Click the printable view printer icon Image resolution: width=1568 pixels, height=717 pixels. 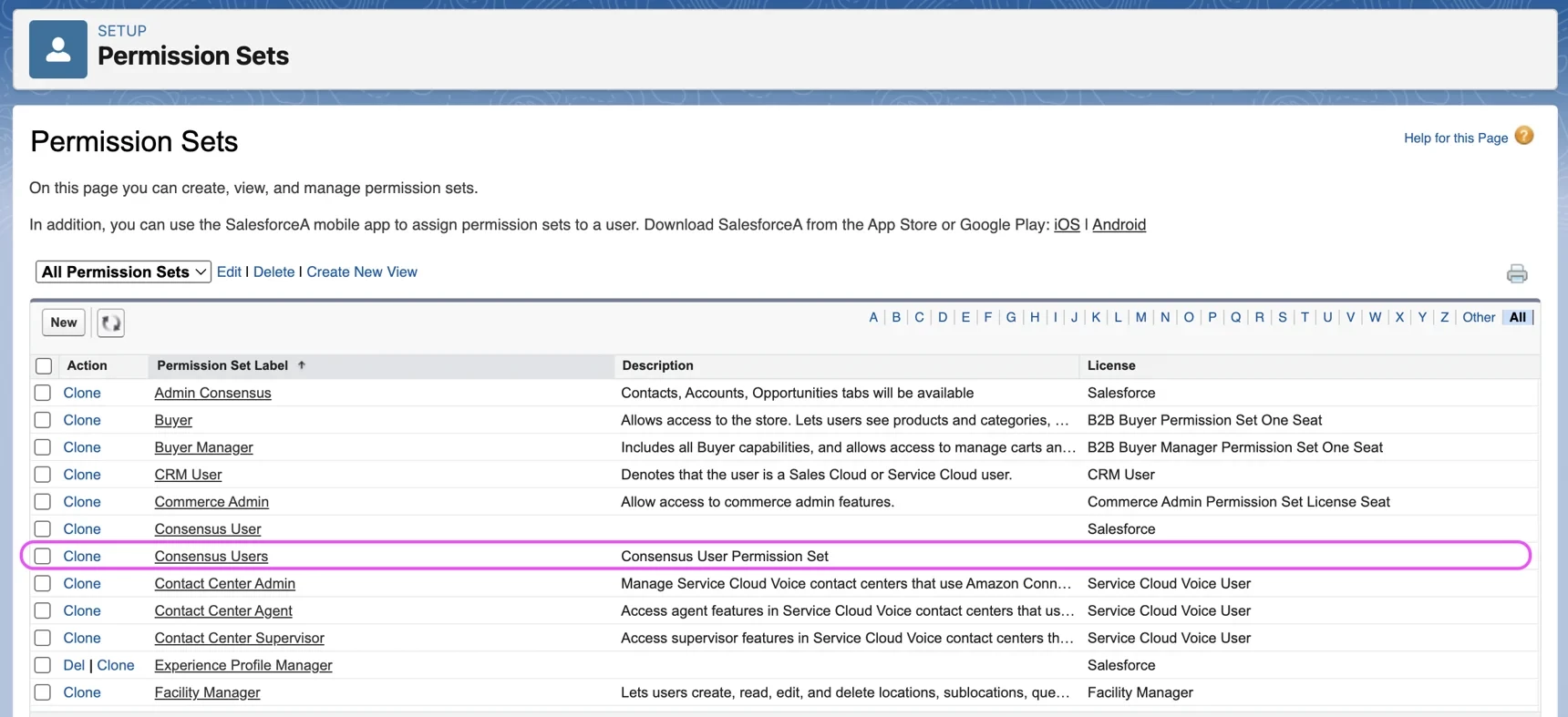1516,273
